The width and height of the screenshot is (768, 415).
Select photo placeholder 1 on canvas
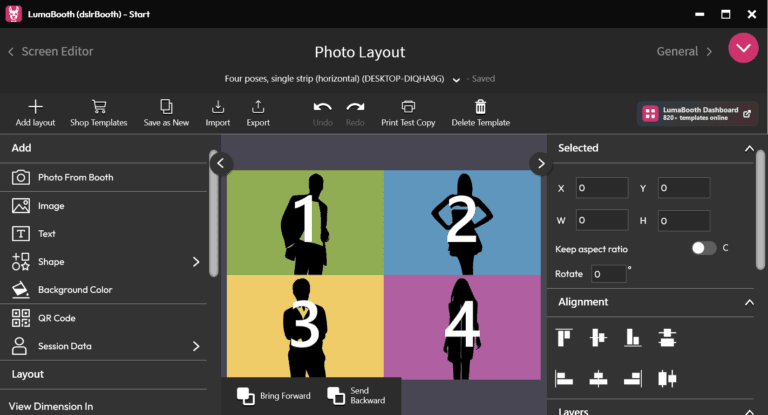[x=305, y=222]
